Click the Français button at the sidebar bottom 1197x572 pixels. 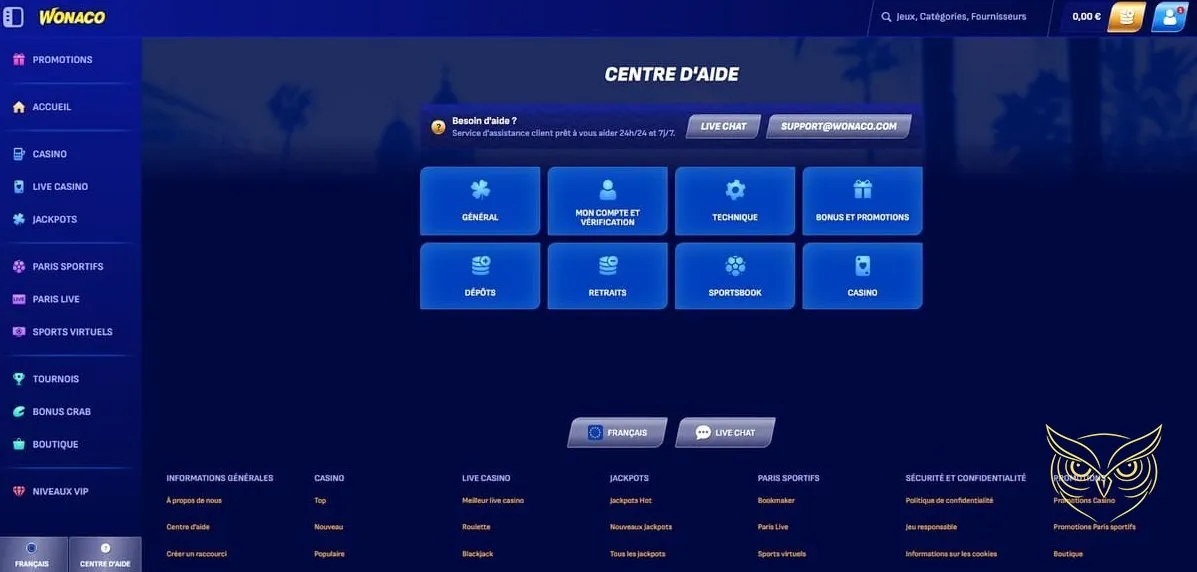coord(33,554)
